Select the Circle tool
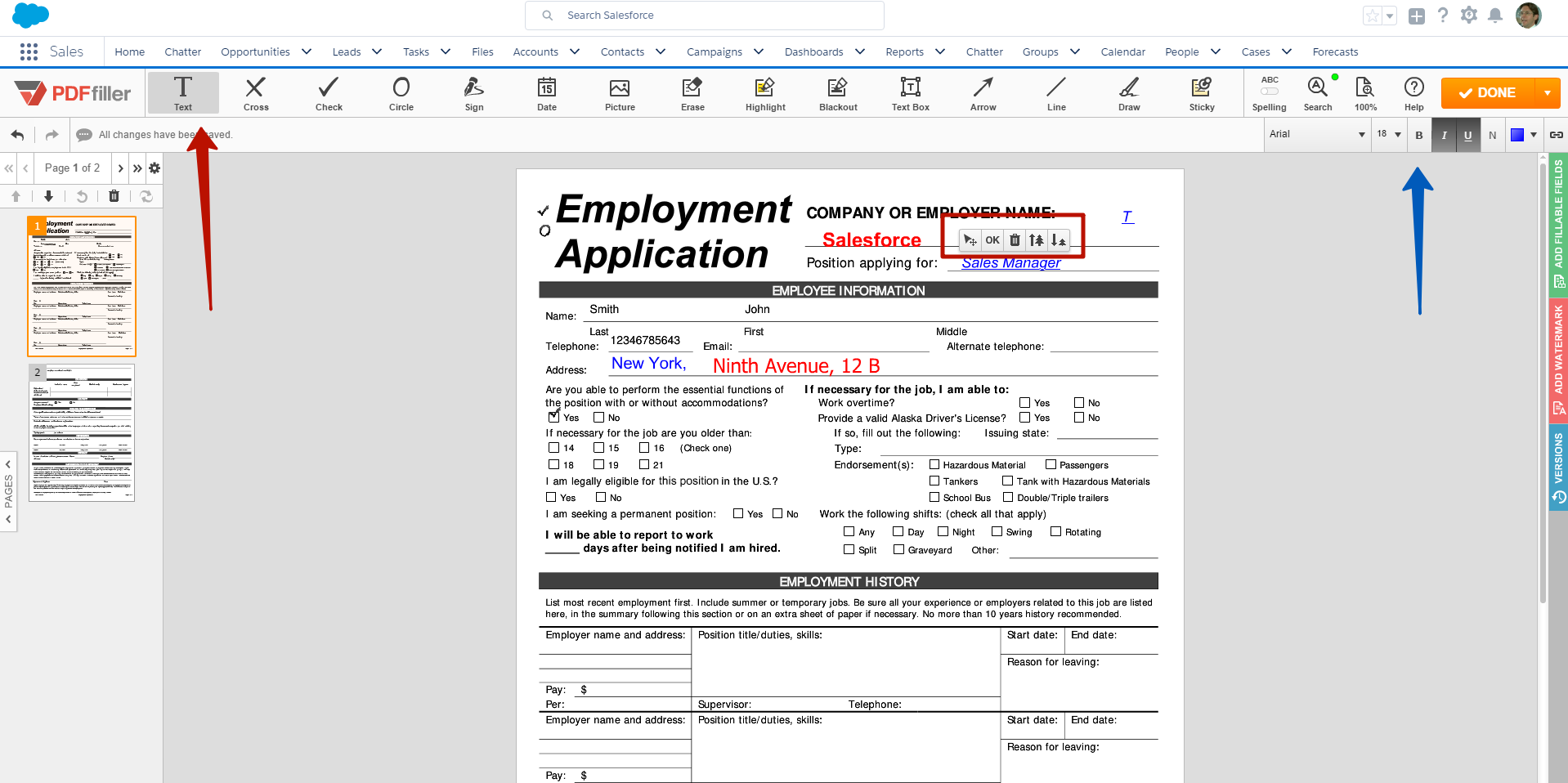This screenshot has width=1568, height=783. pos(401,92)
